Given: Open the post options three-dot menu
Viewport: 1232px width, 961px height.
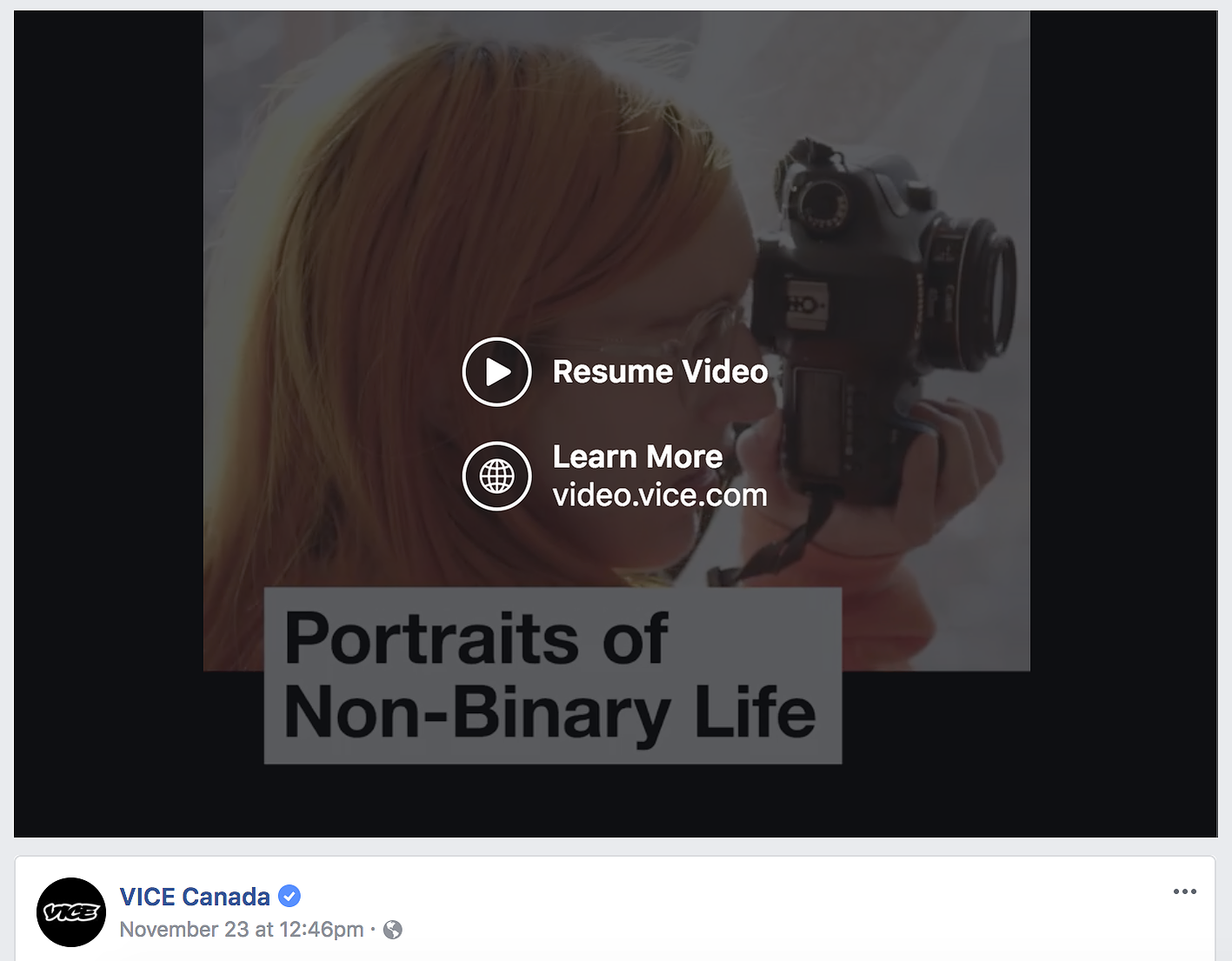Looking at the screenshot, I should 1184,891.
